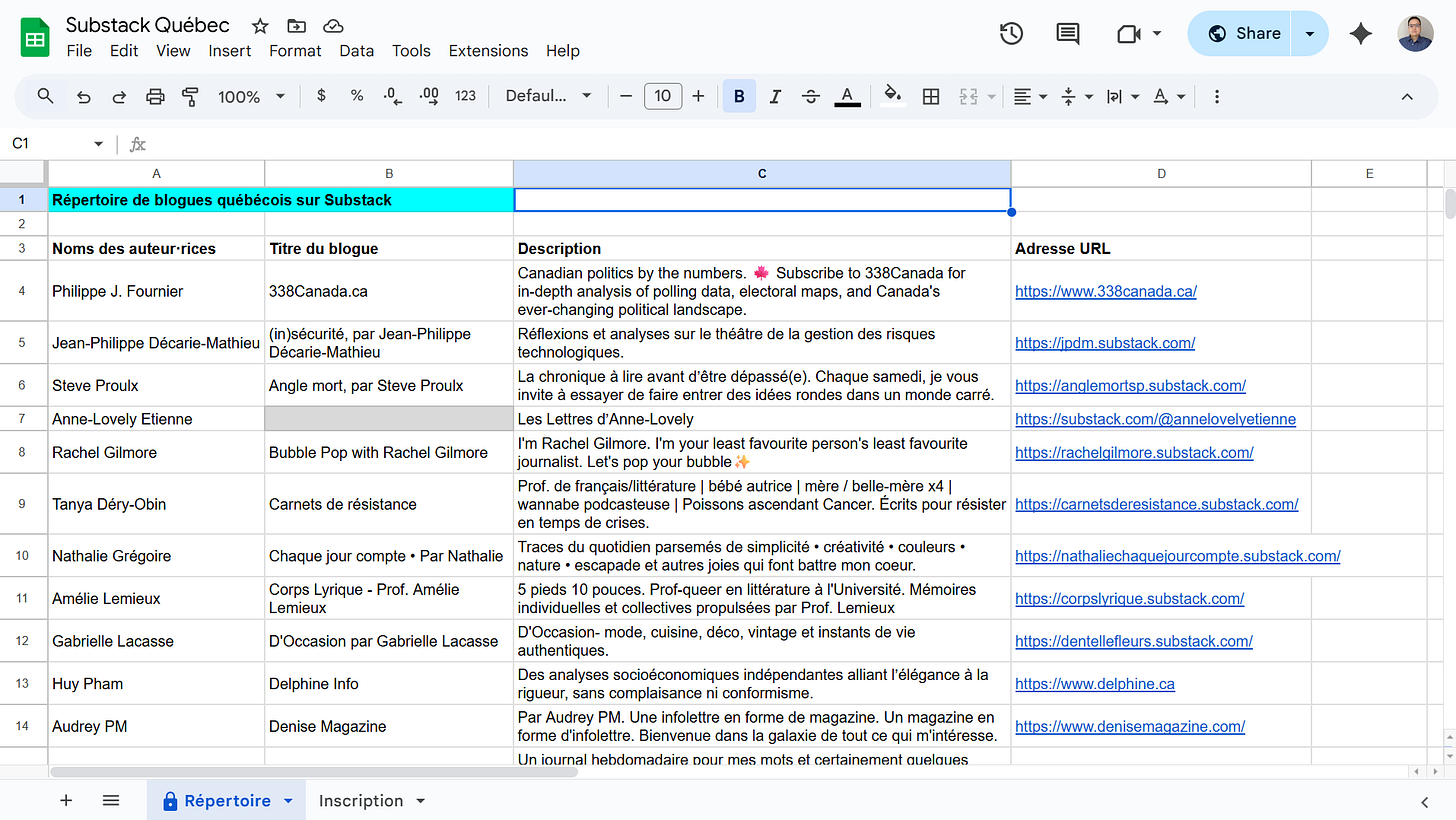
Task: Open the 338canada.ca link
Action: coord(1106,291)
